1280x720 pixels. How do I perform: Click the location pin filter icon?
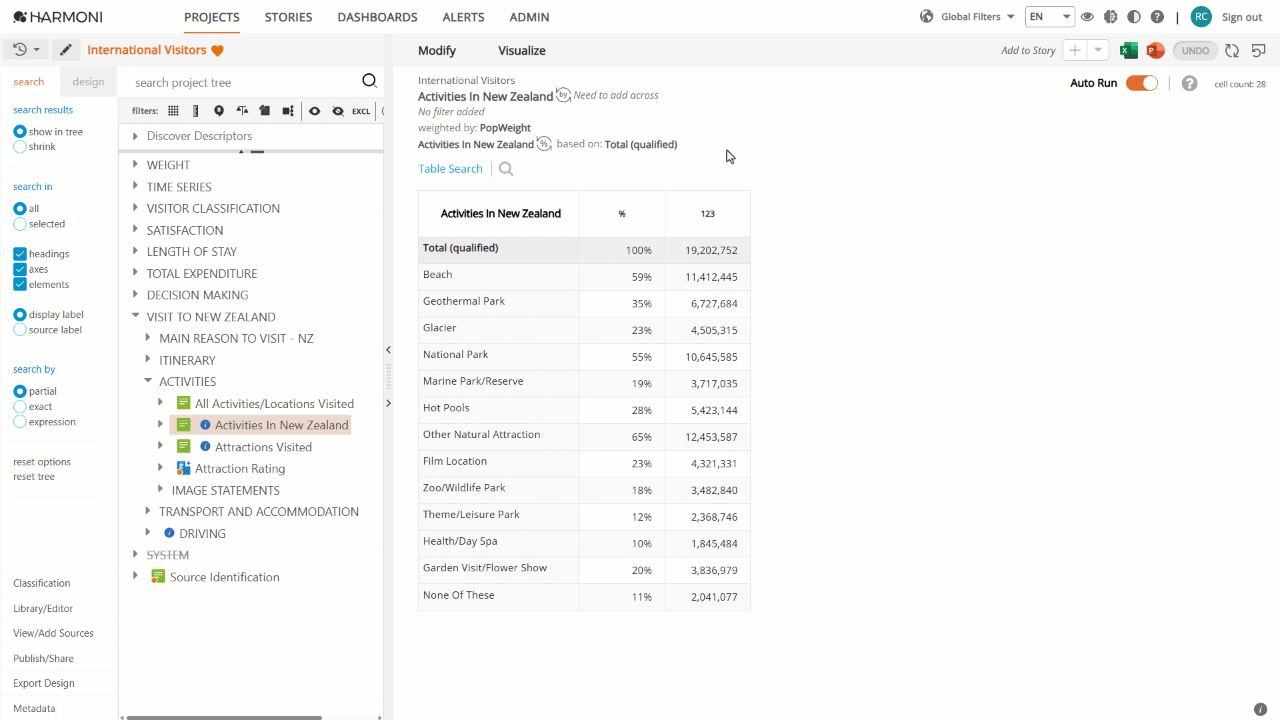tap(219, 111)
